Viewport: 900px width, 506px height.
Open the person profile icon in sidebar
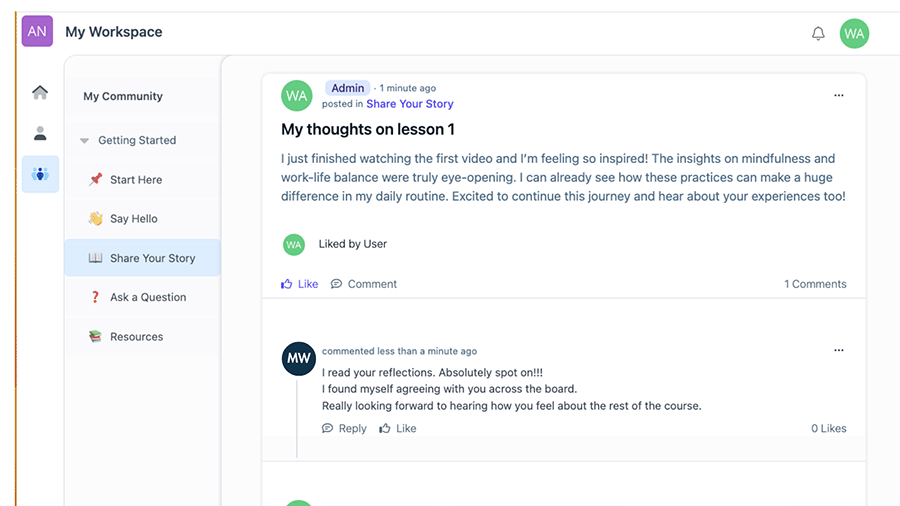pyautogui.click(x=40, y=133)
